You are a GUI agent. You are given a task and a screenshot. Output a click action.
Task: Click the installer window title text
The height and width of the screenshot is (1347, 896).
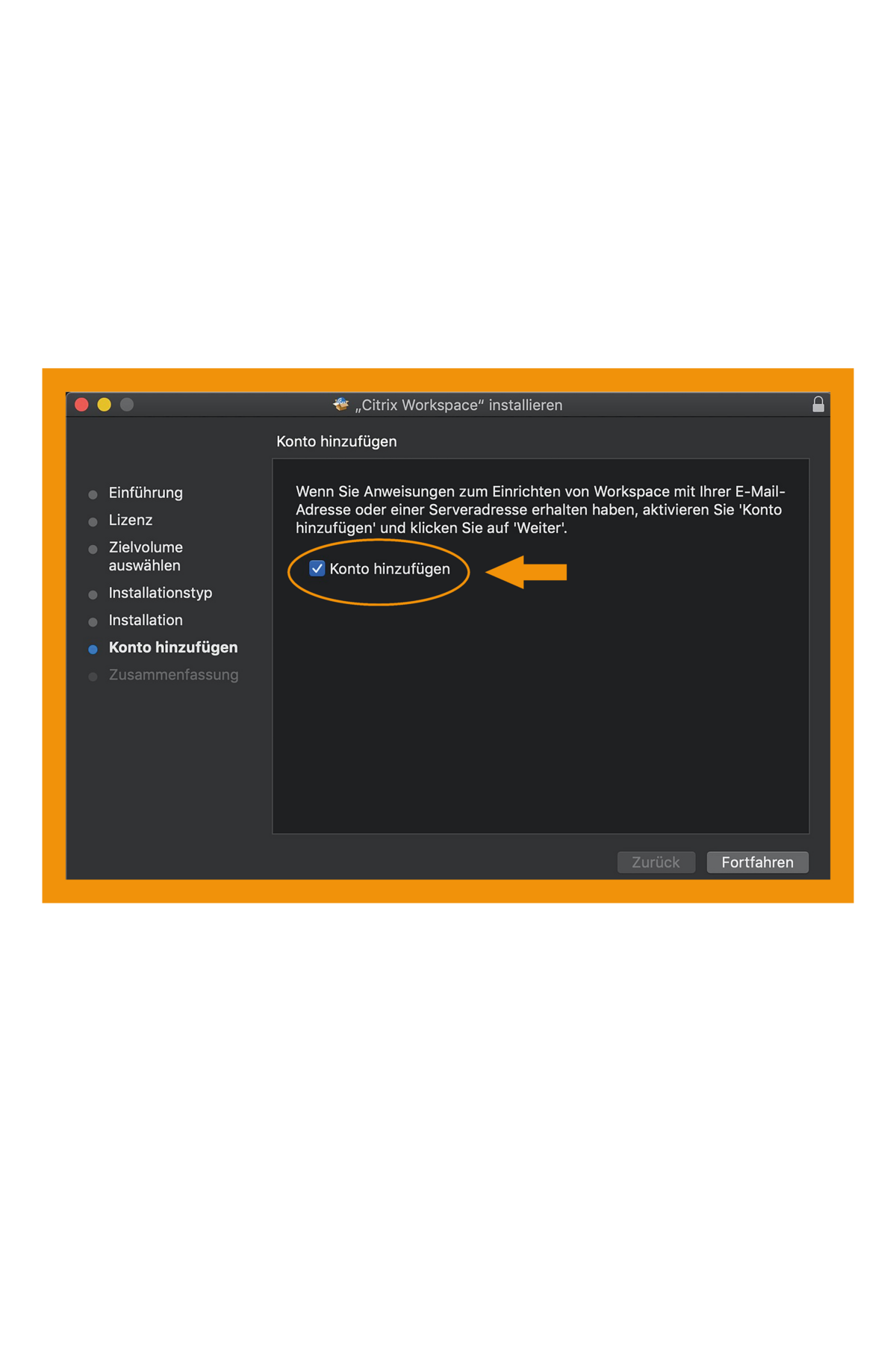tap(458, 405)
